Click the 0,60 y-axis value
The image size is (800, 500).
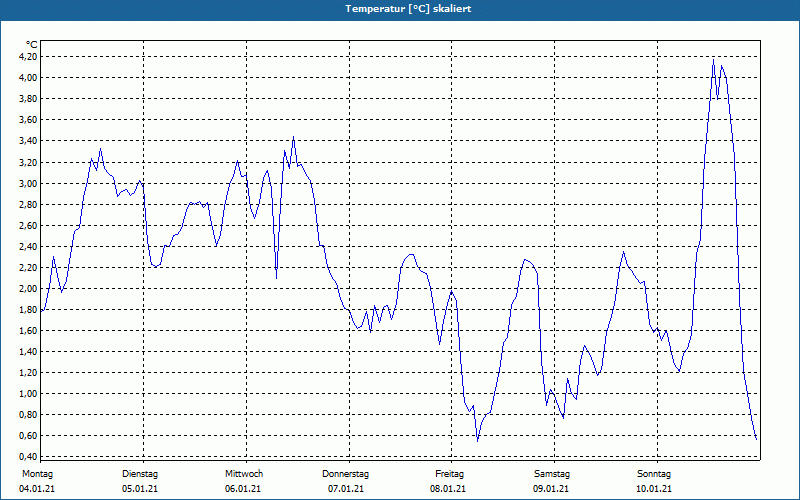click(28, 436)
